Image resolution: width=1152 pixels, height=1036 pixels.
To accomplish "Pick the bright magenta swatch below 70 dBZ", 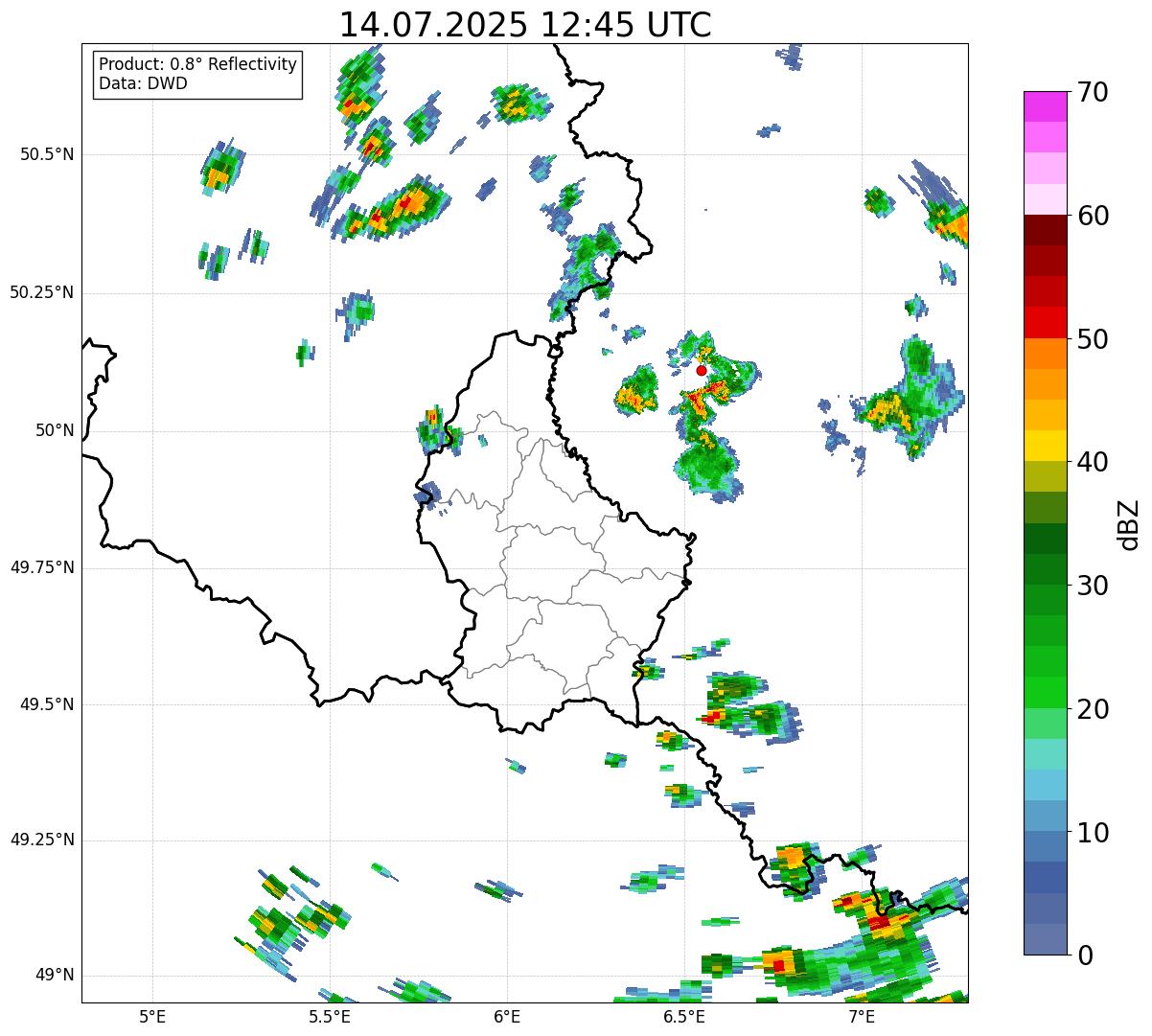I will point(1045,106).
